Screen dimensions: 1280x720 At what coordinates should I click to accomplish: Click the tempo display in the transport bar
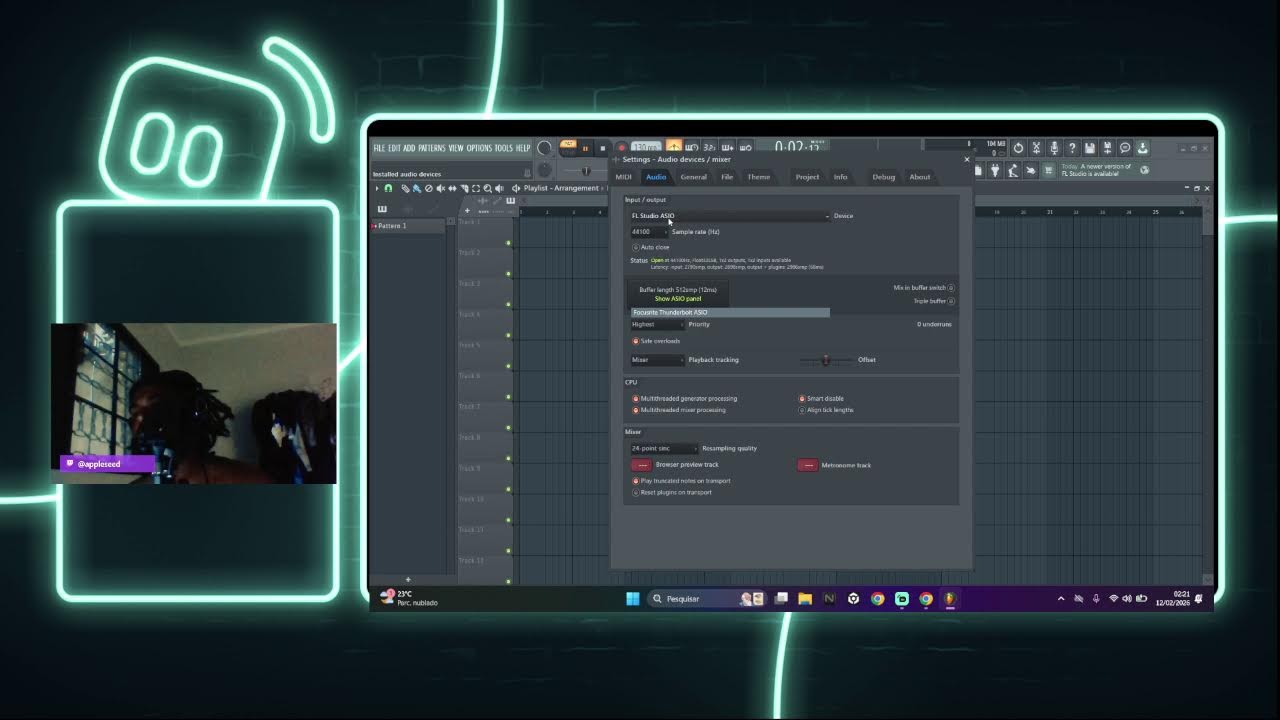coord(646,148)
